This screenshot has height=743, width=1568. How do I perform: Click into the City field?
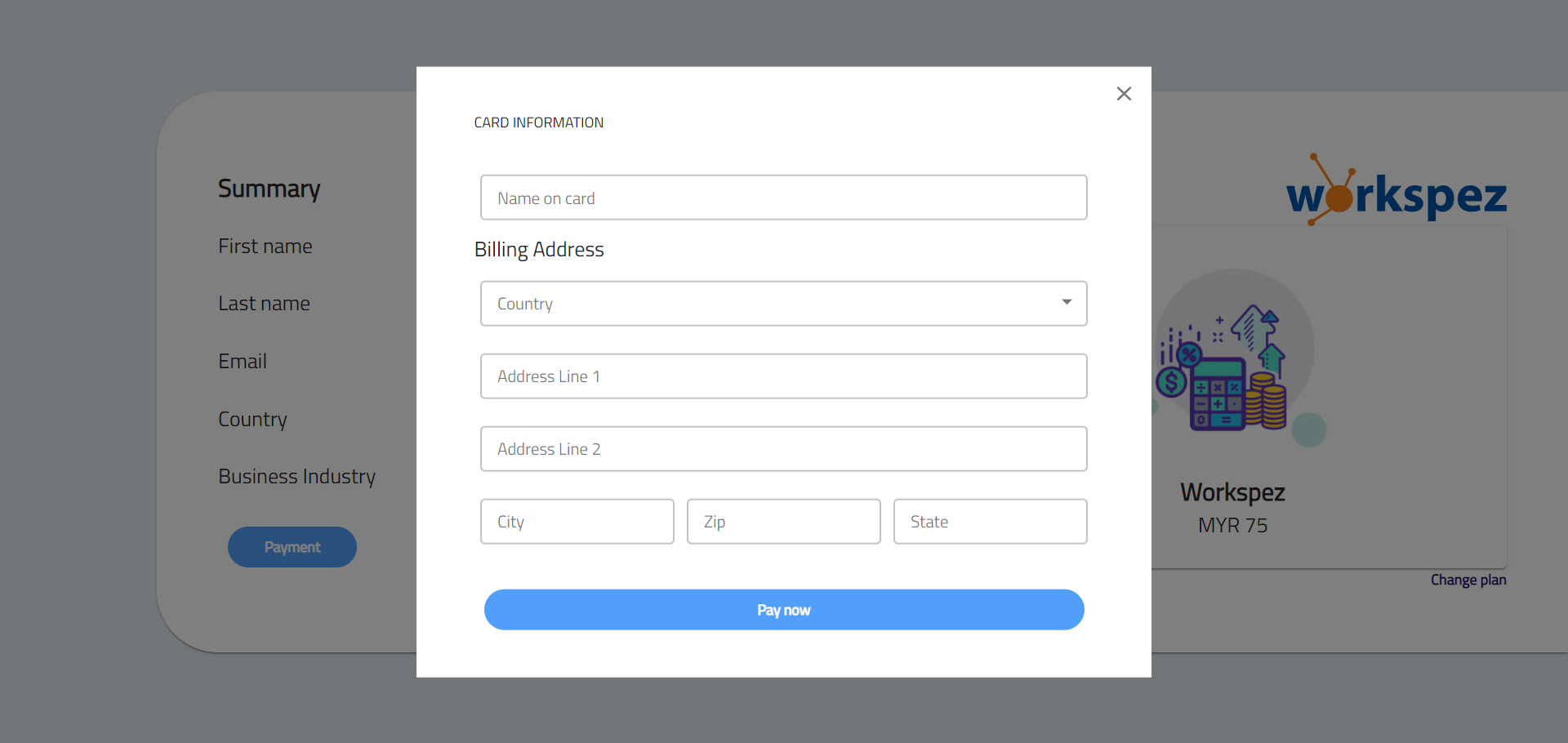pyautogui.click(x=577, y=522)
